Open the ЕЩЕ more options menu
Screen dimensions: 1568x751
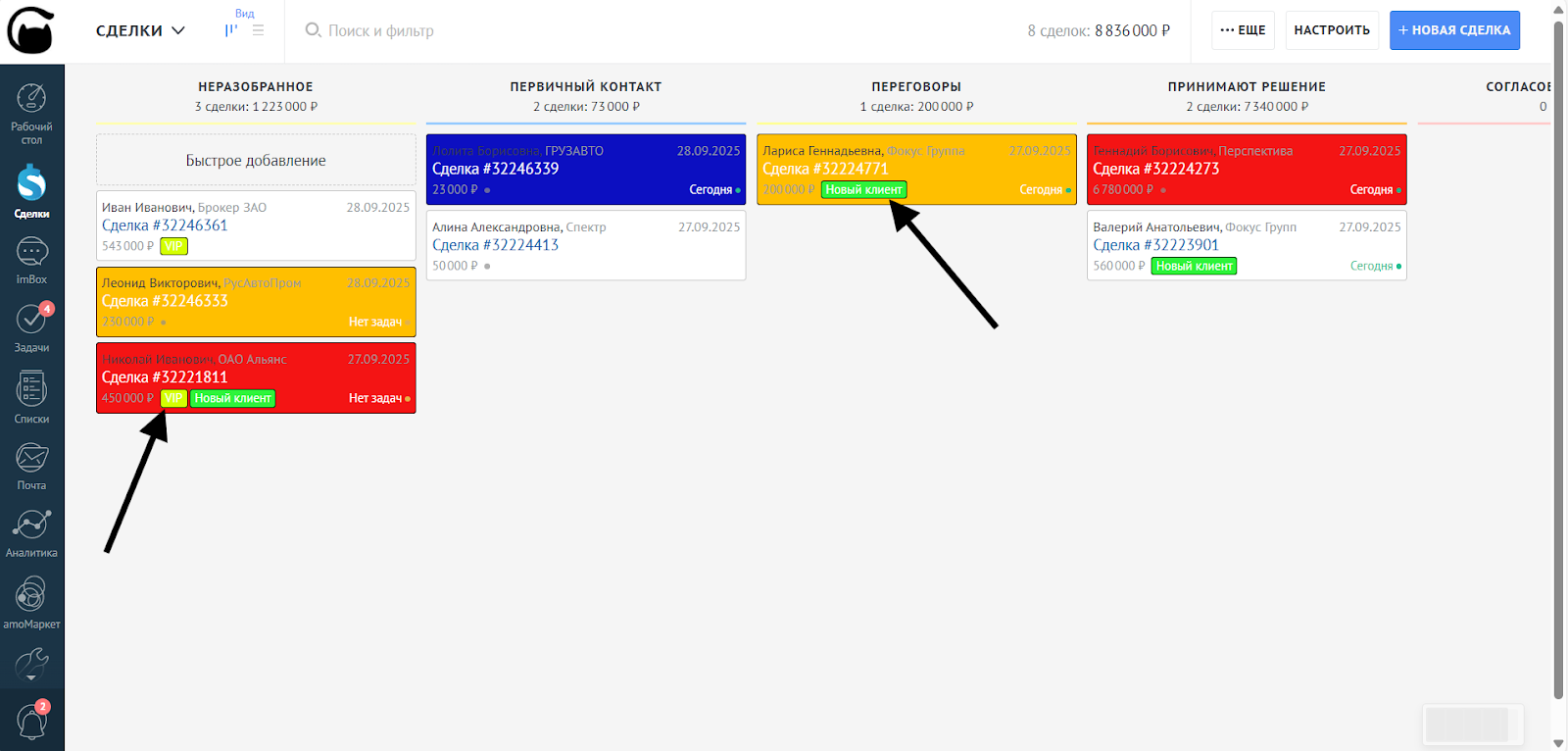click(1243, 30)
